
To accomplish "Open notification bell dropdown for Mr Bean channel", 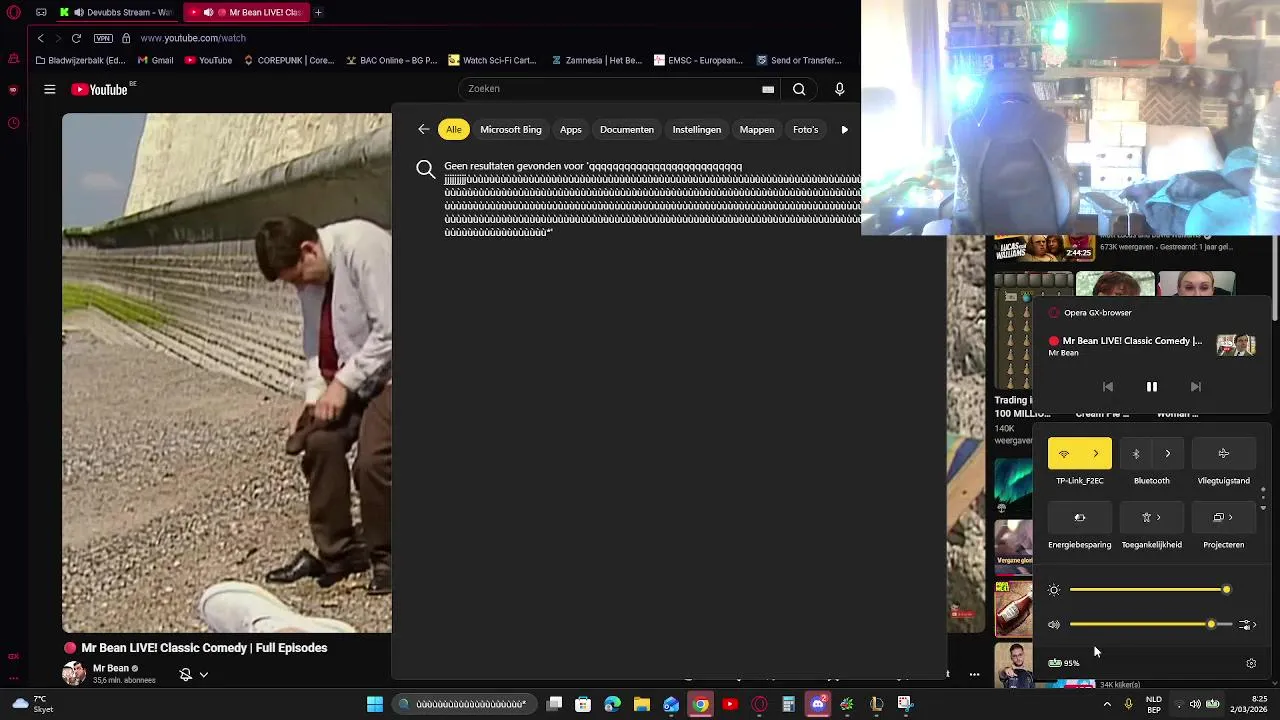I will tap(194, 675).
